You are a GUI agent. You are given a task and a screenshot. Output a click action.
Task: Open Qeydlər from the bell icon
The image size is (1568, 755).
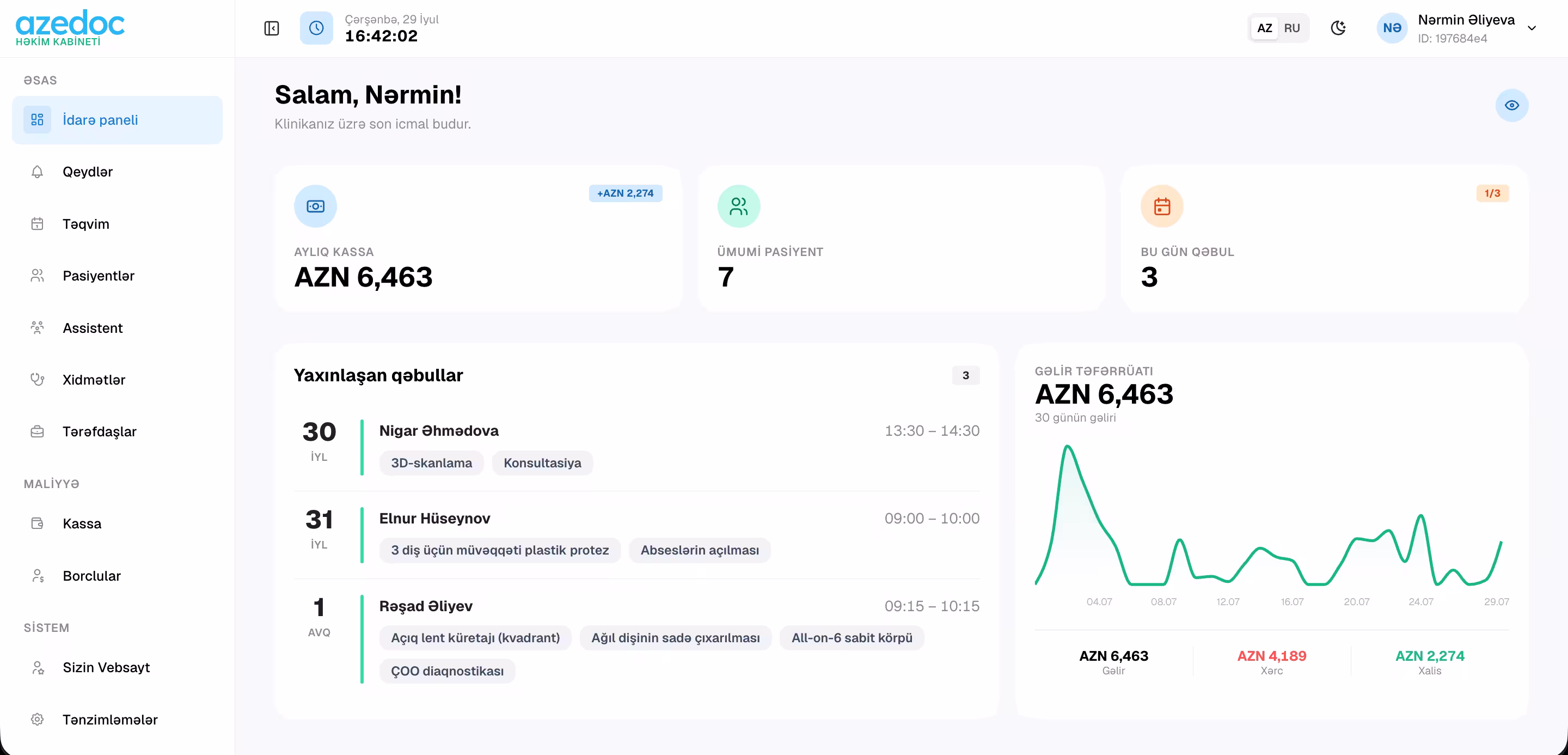(x=37, y=172)
